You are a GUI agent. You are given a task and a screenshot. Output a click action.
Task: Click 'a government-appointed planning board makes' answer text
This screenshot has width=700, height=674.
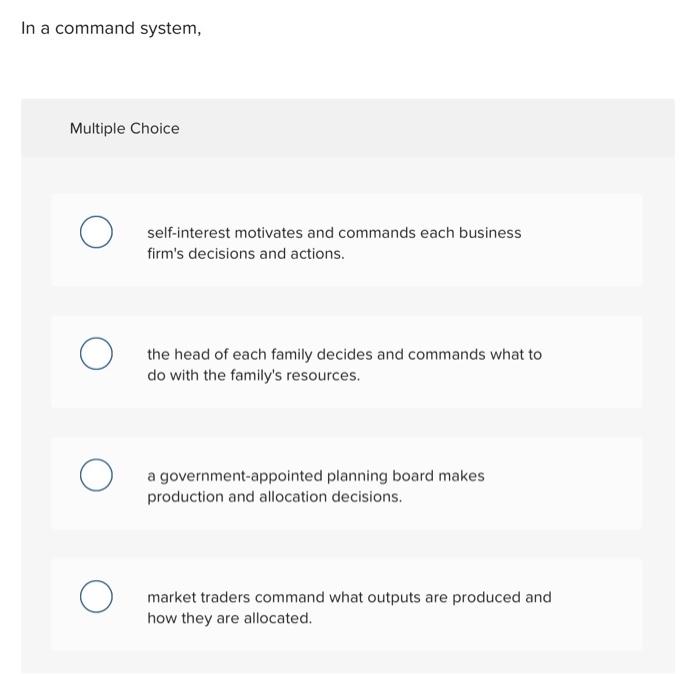[x=315, y=476]
